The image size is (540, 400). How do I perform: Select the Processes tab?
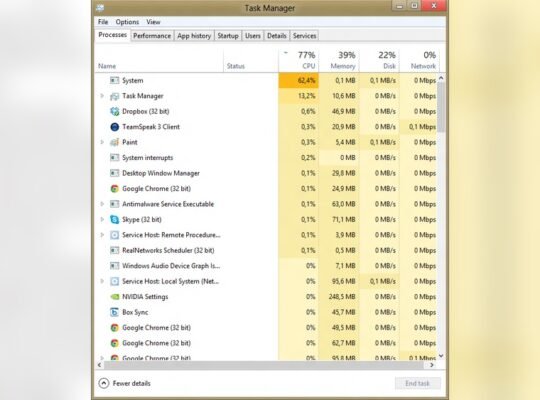point(113,35)
